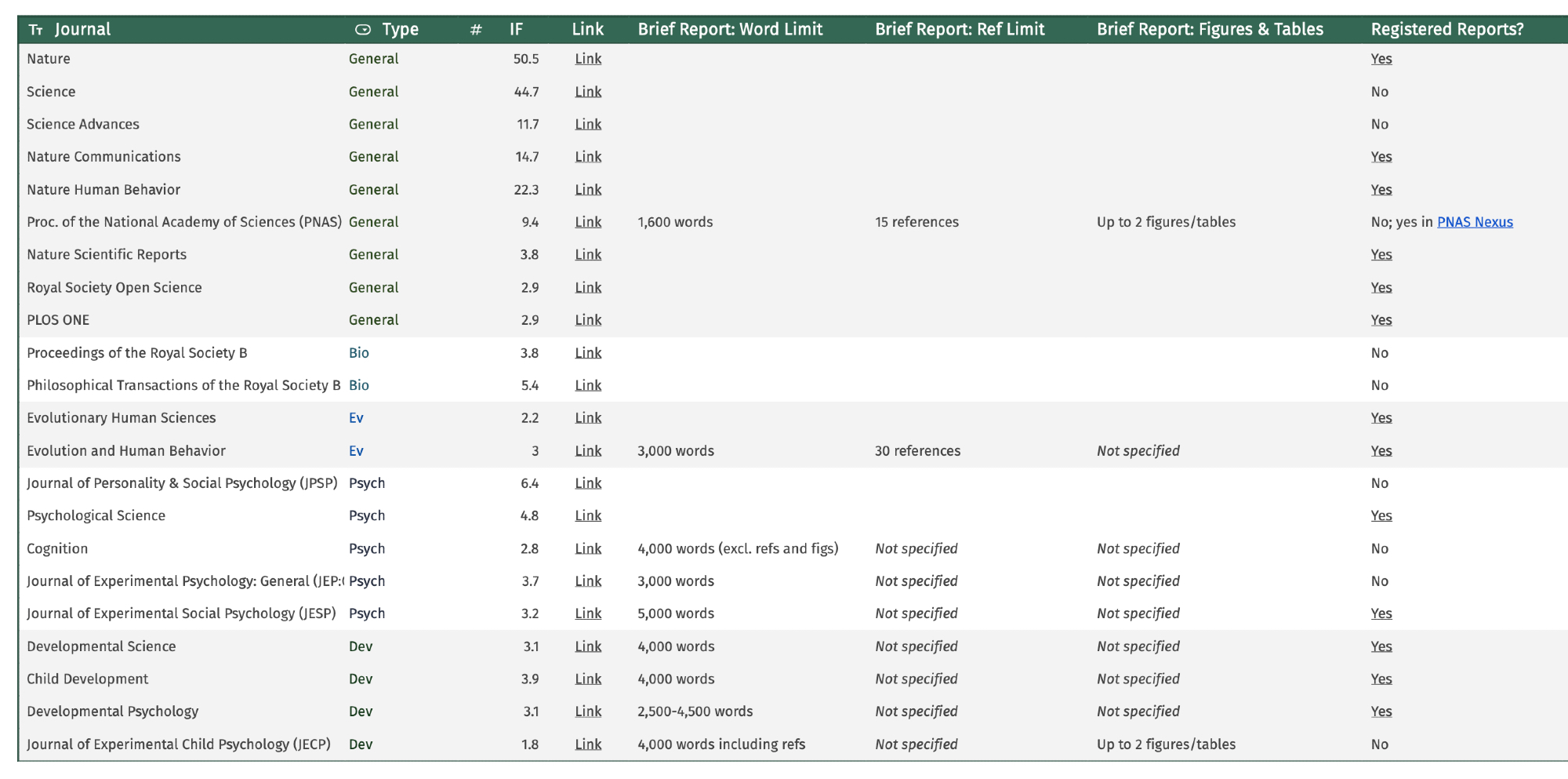Click the General type tag for Science Advances
Viewport: 1568px width, 779px height.
pyautogui.click(x=373, y=124)
